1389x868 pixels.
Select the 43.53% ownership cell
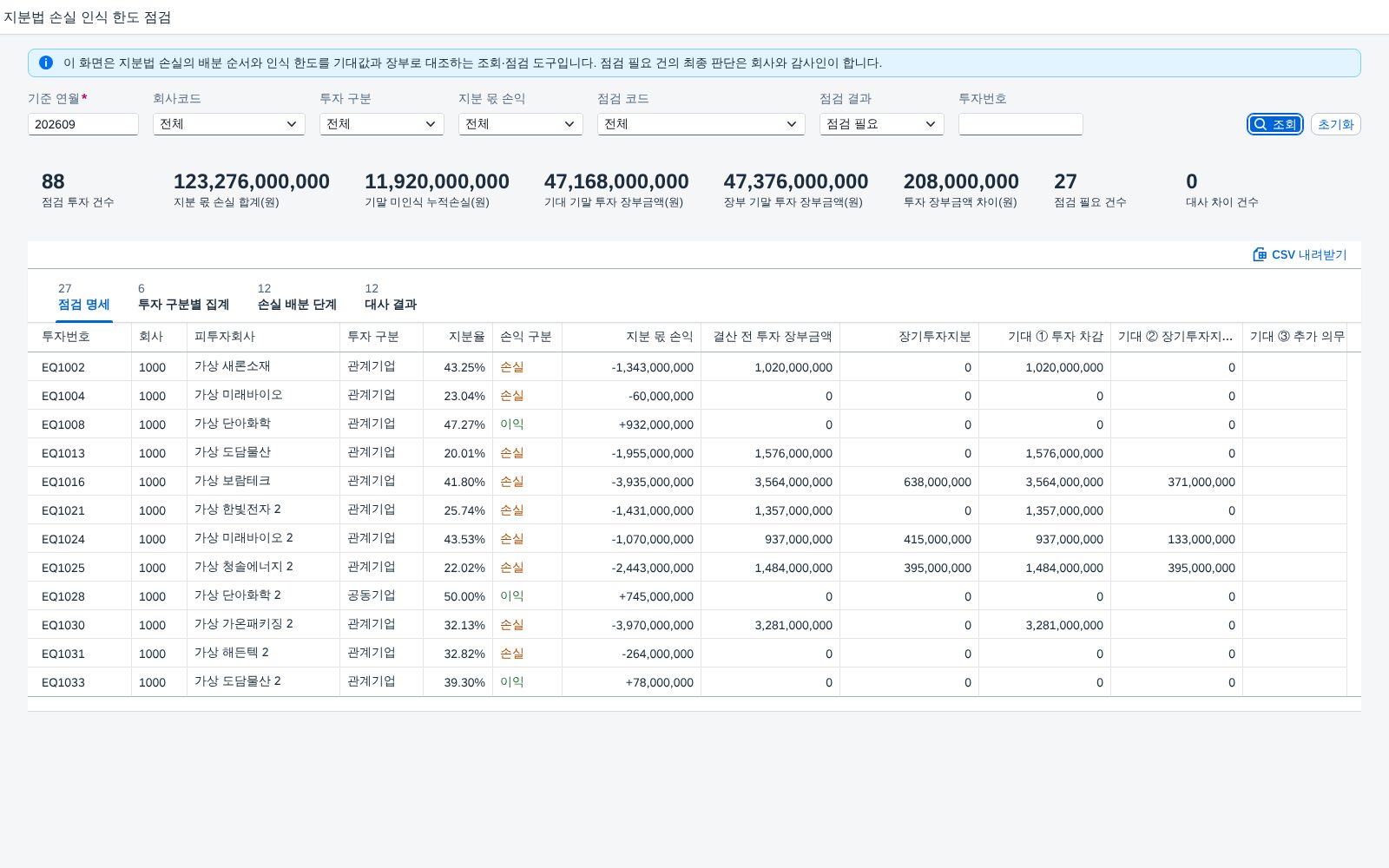[x=464, y=539]
